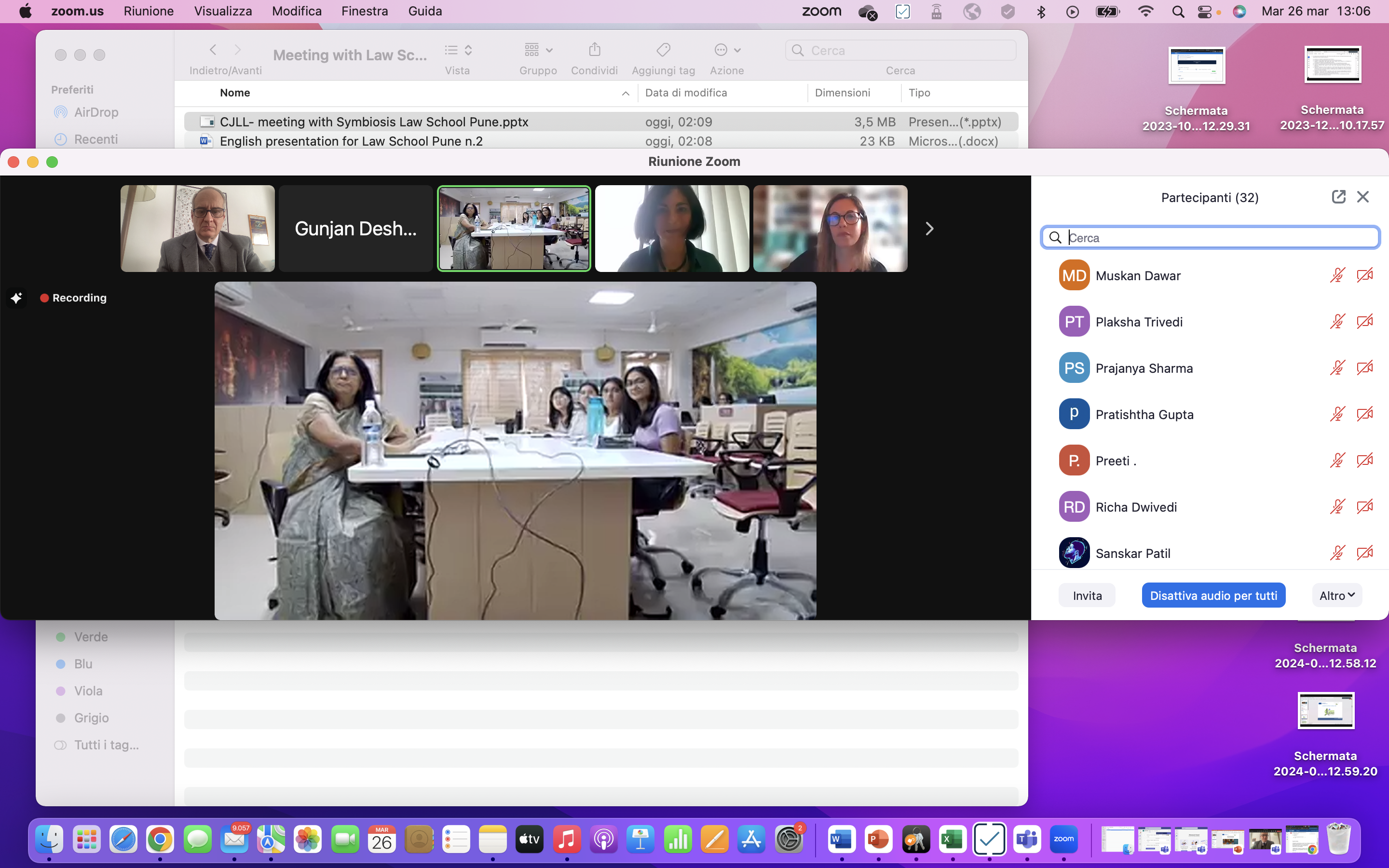
Task: Select the Viola color tag
Action: (x=88, y=691)
